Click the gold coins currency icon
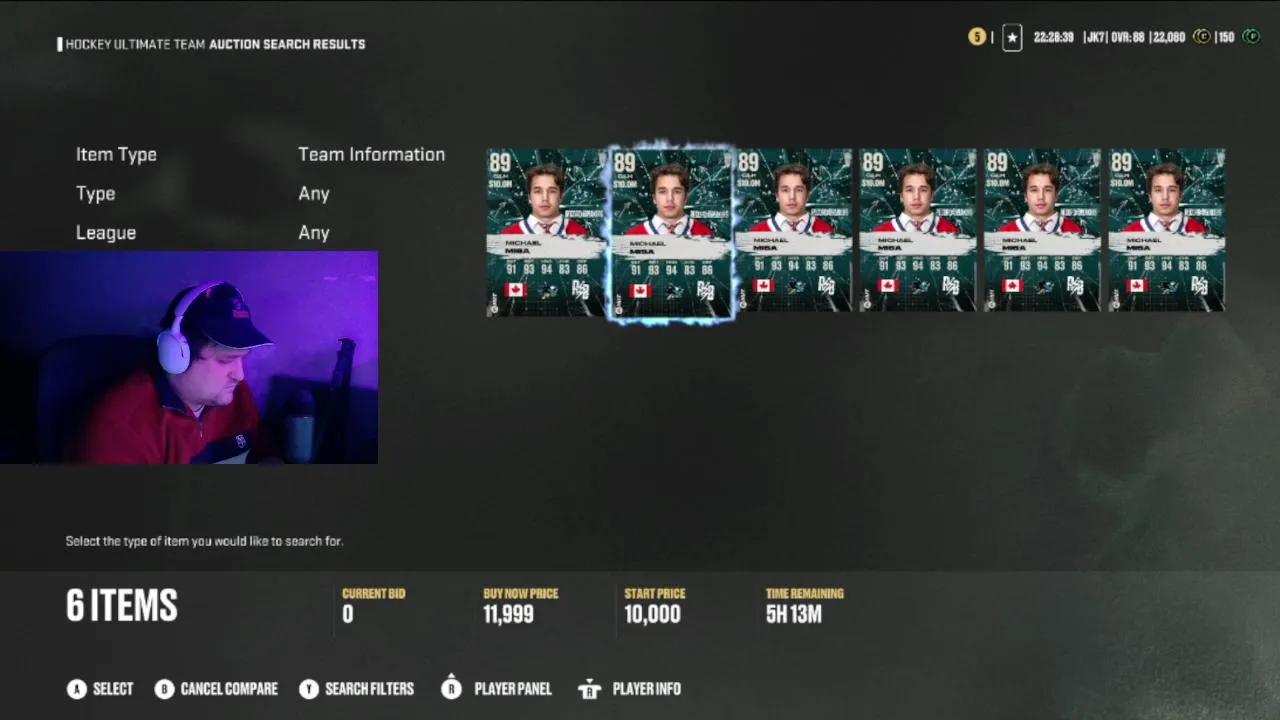 [x=1202, y=37]
